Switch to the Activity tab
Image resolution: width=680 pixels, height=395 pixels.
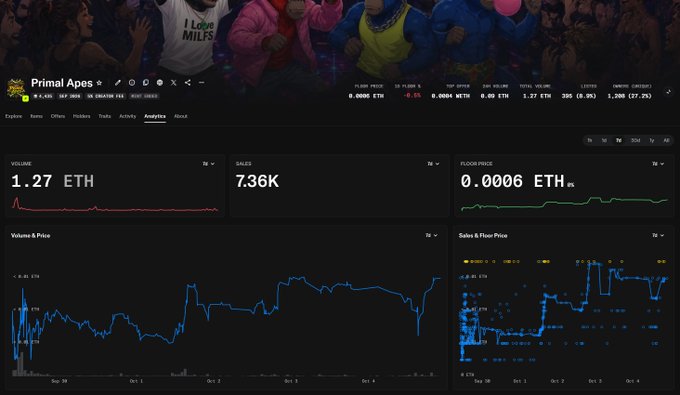click(x=128, y=116)
